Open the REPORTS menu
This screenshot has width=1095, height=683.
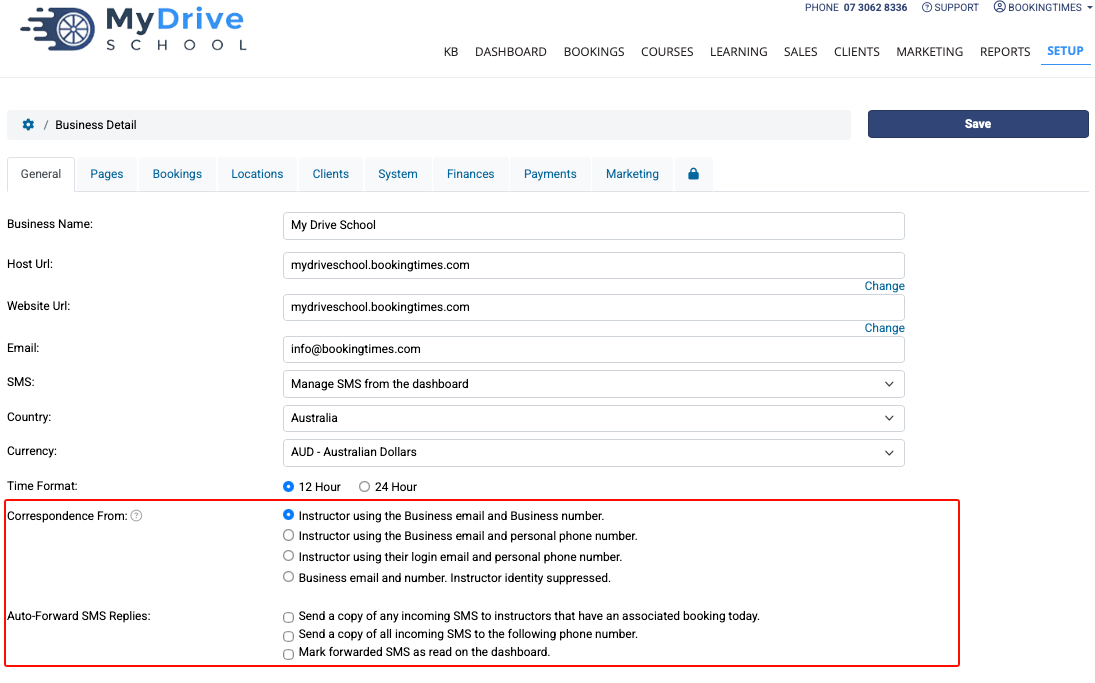coord(1005,52)
